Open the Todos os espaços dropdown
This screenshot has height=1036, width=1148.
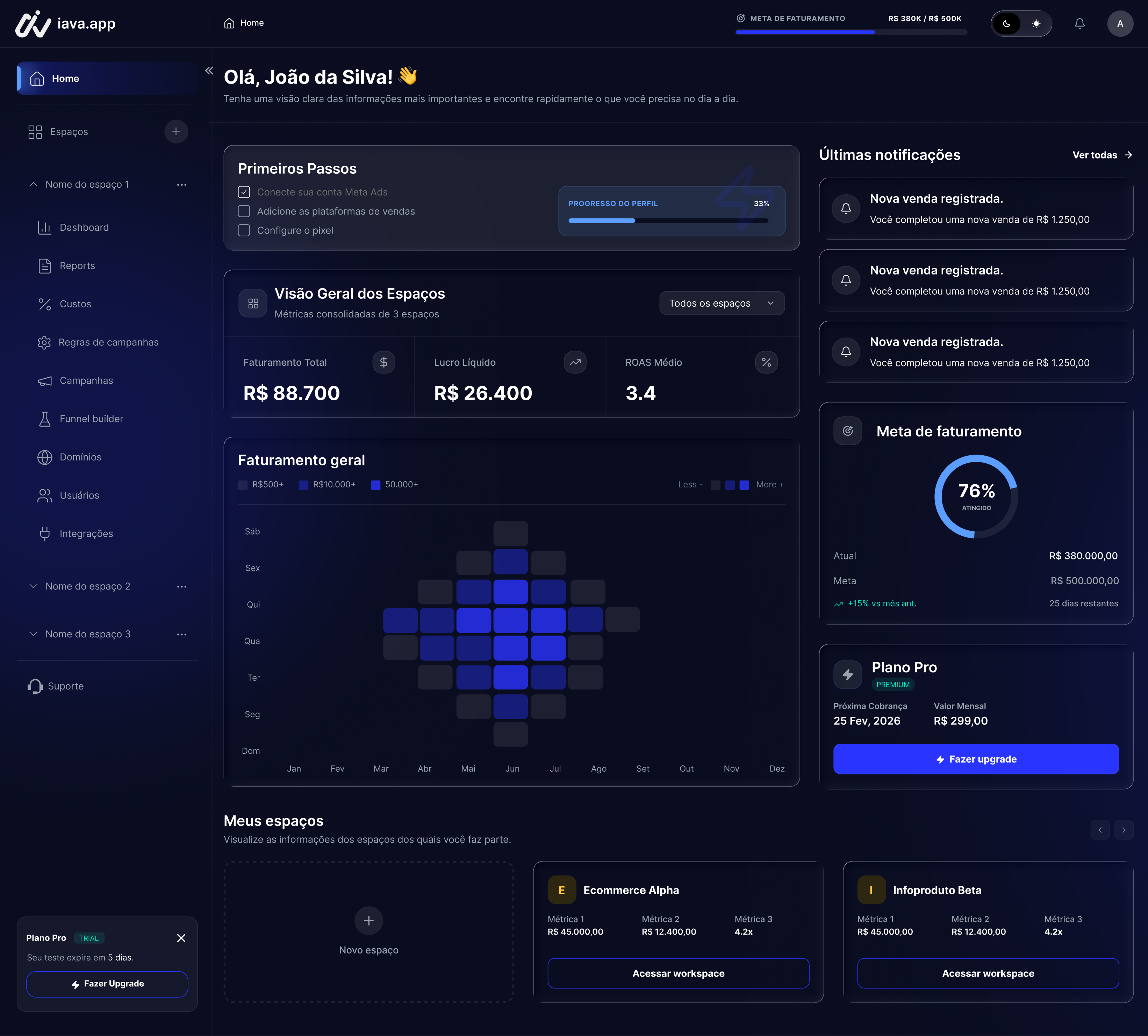pyautogui.click(x=722, y=303)
